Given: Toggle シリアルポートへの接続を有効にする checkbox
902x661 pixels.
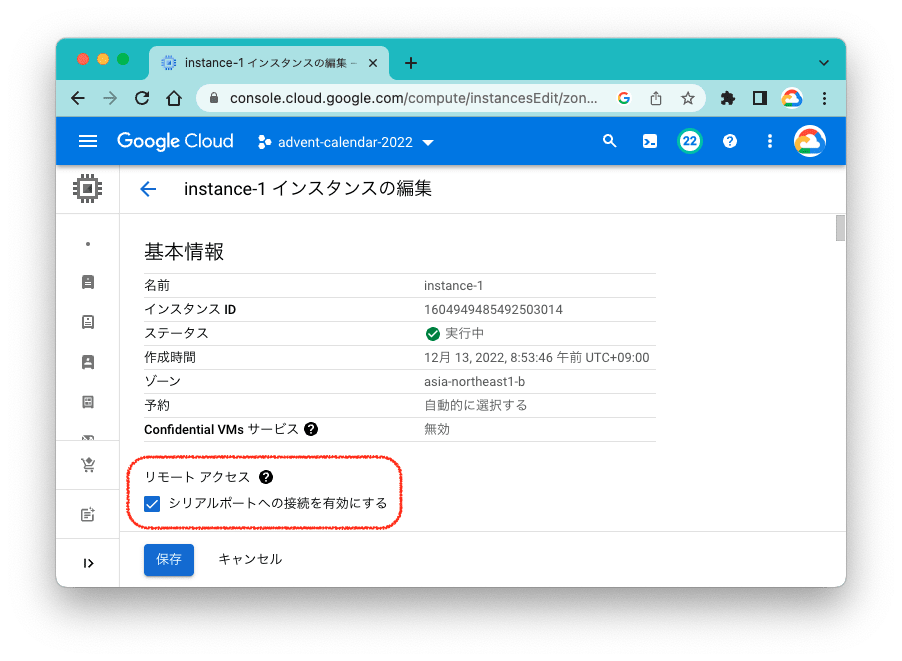Looking at the screenshot, I should pos(152,504).
